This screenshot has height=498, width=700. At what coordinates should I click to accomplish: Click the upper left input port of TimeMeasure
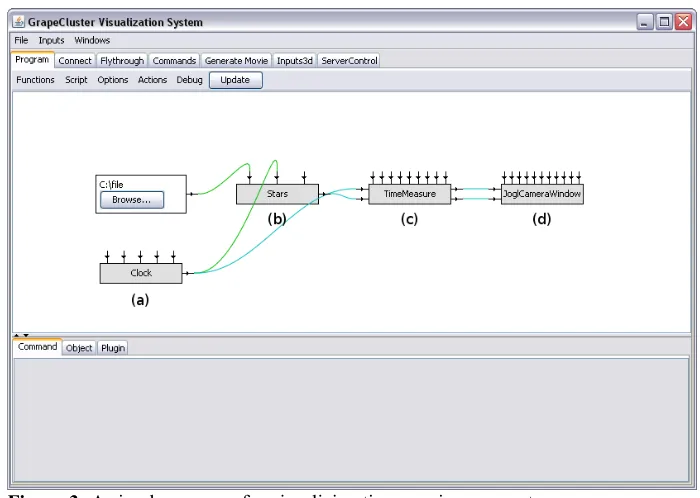point(362,189)
